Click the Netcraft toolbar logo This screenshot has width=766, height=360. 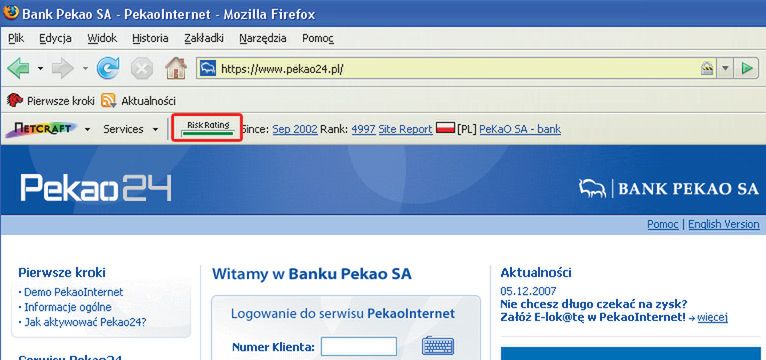[x=42, y=129]
